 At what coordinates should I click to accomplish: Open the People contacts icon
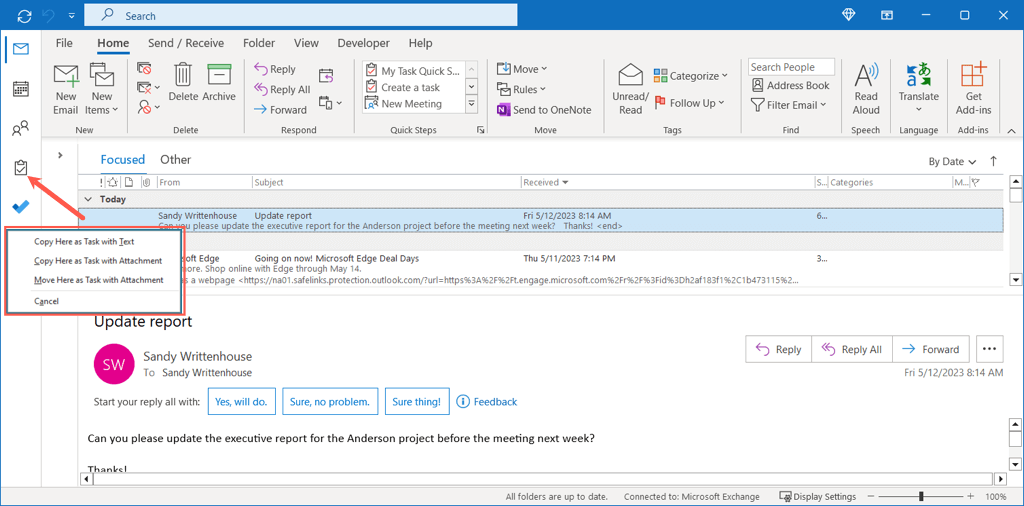tap(20, 129)
